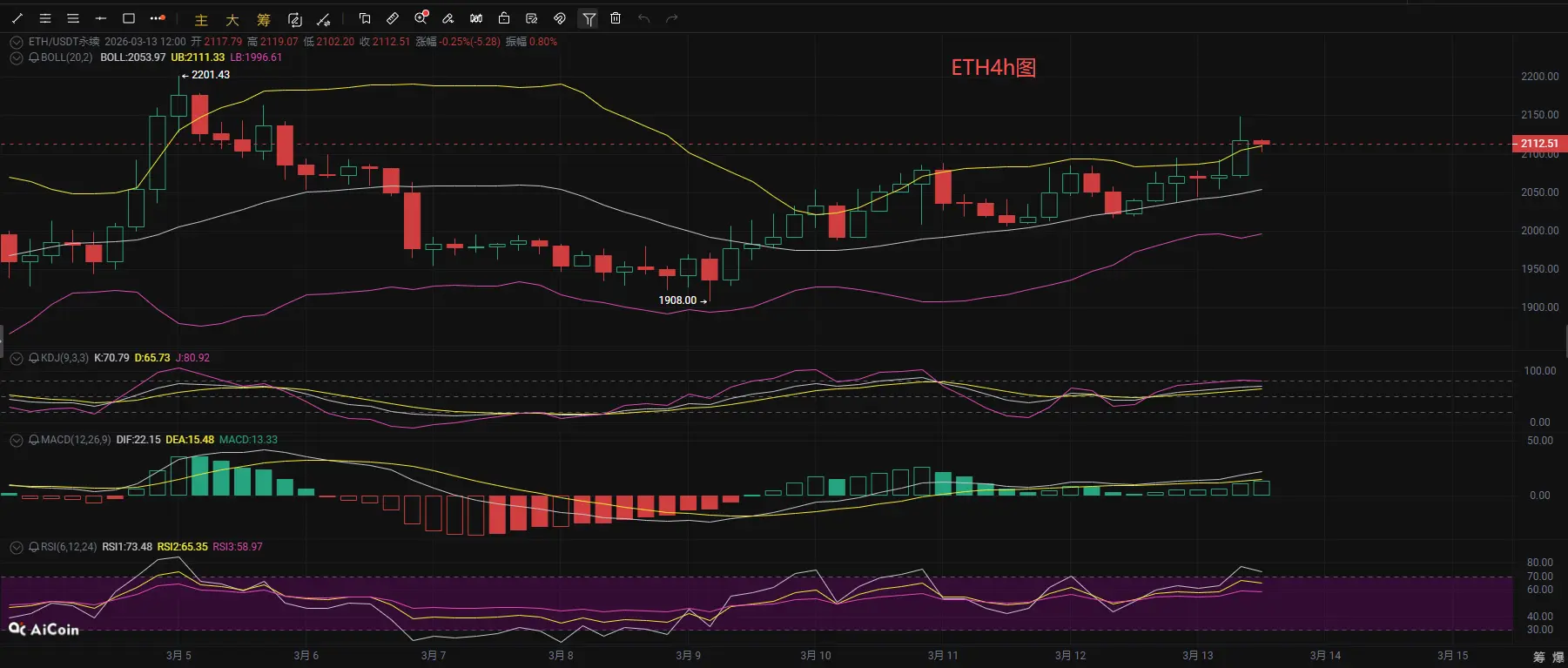Click the refresh-edit drawing icon
Viewport: 1568px width, 668px height.
tap(295, 19)
